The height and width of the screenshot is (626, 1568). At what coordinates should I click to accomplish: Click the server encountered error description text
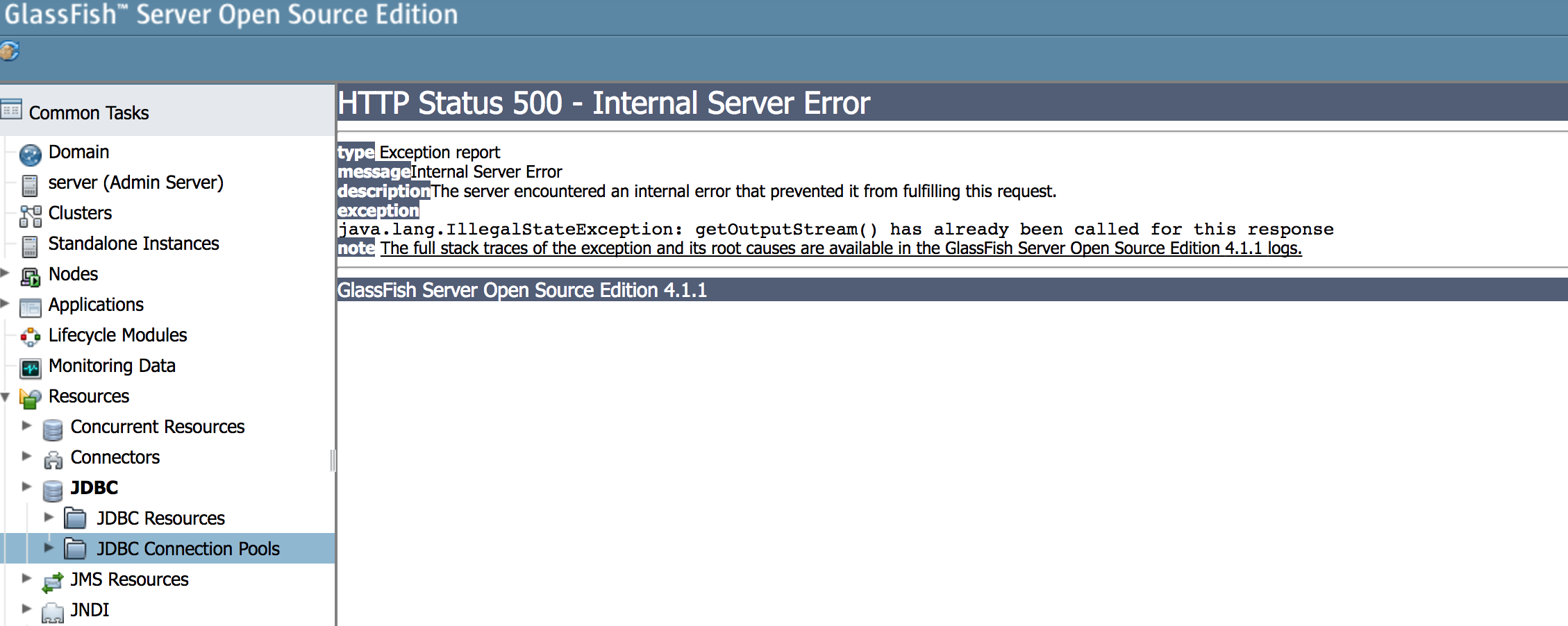click(x=744, y=192)
